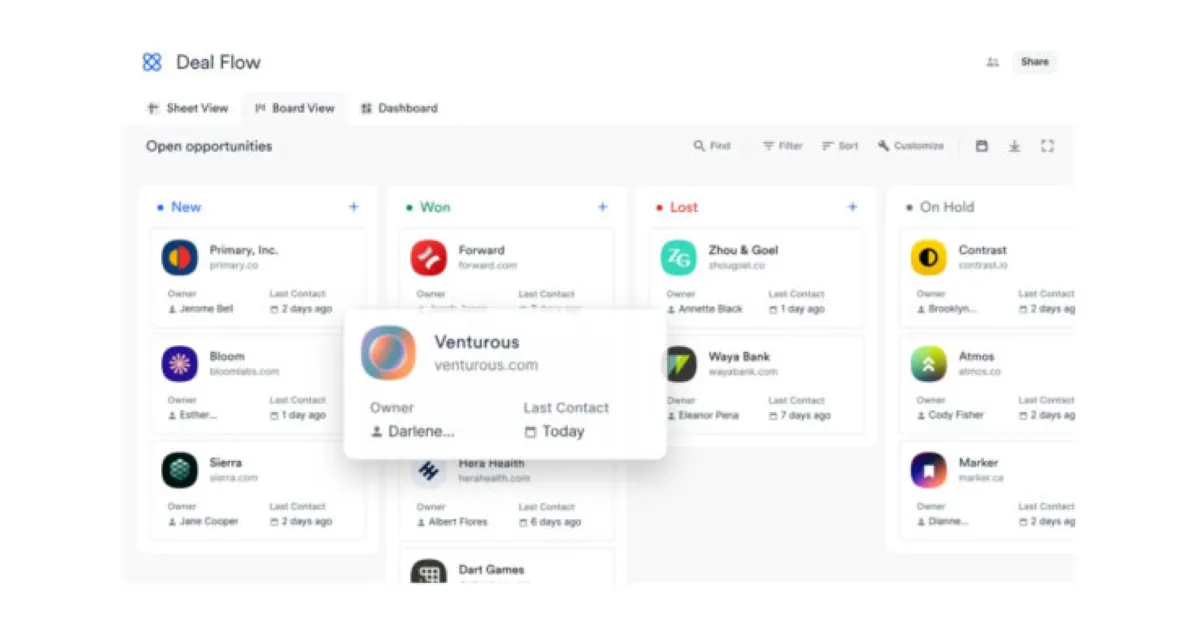Switch to the Sheet View tab
Image resolution: width=1200 pixels, height=628 pixels.
188,108
